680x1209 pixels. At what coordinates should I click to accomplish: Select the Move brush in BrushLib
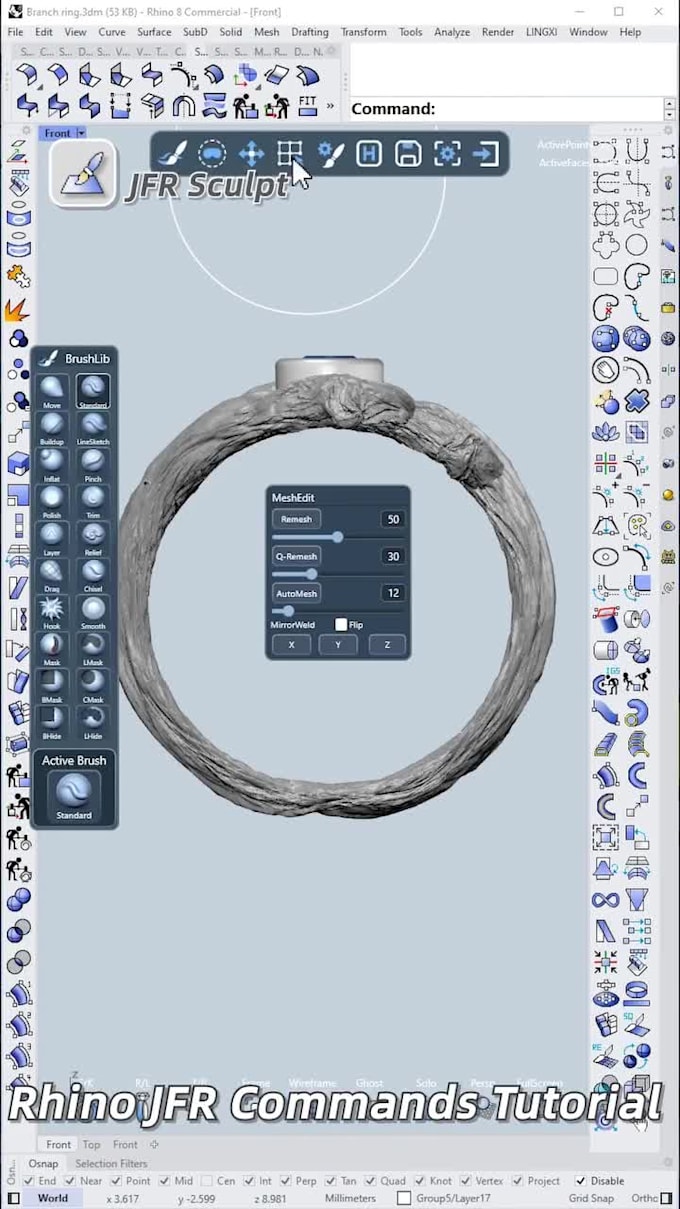52,389
